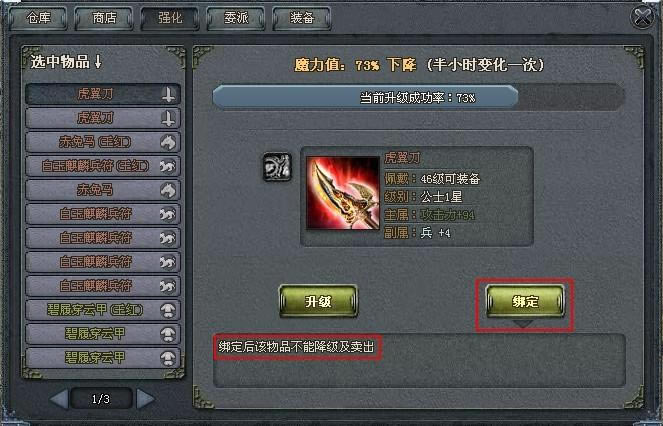Click the armor icon beside 碧鳳穿云甲 (主红)
Viewport: 663px width, 426px height.
(168, 311)
